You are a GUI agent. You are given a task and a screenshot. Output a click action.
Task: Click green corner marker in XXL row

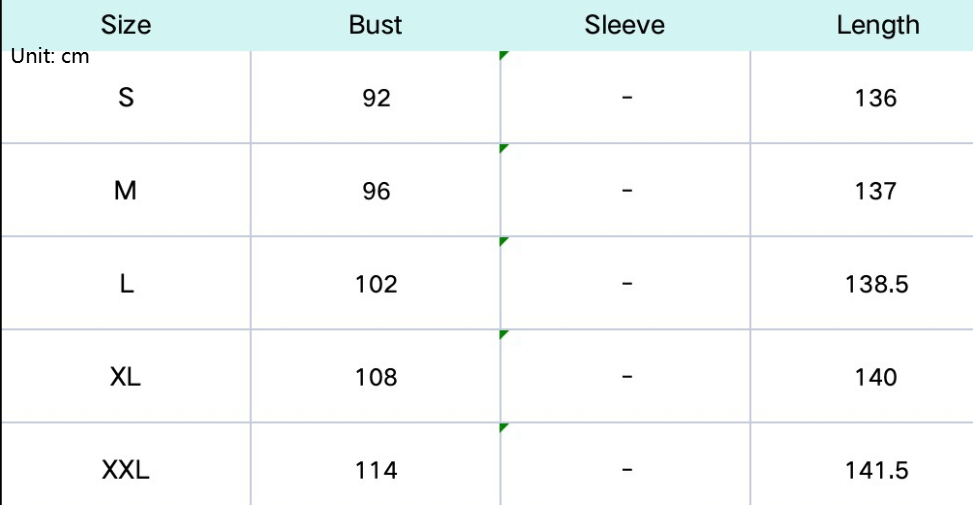(x=504, y=428)
